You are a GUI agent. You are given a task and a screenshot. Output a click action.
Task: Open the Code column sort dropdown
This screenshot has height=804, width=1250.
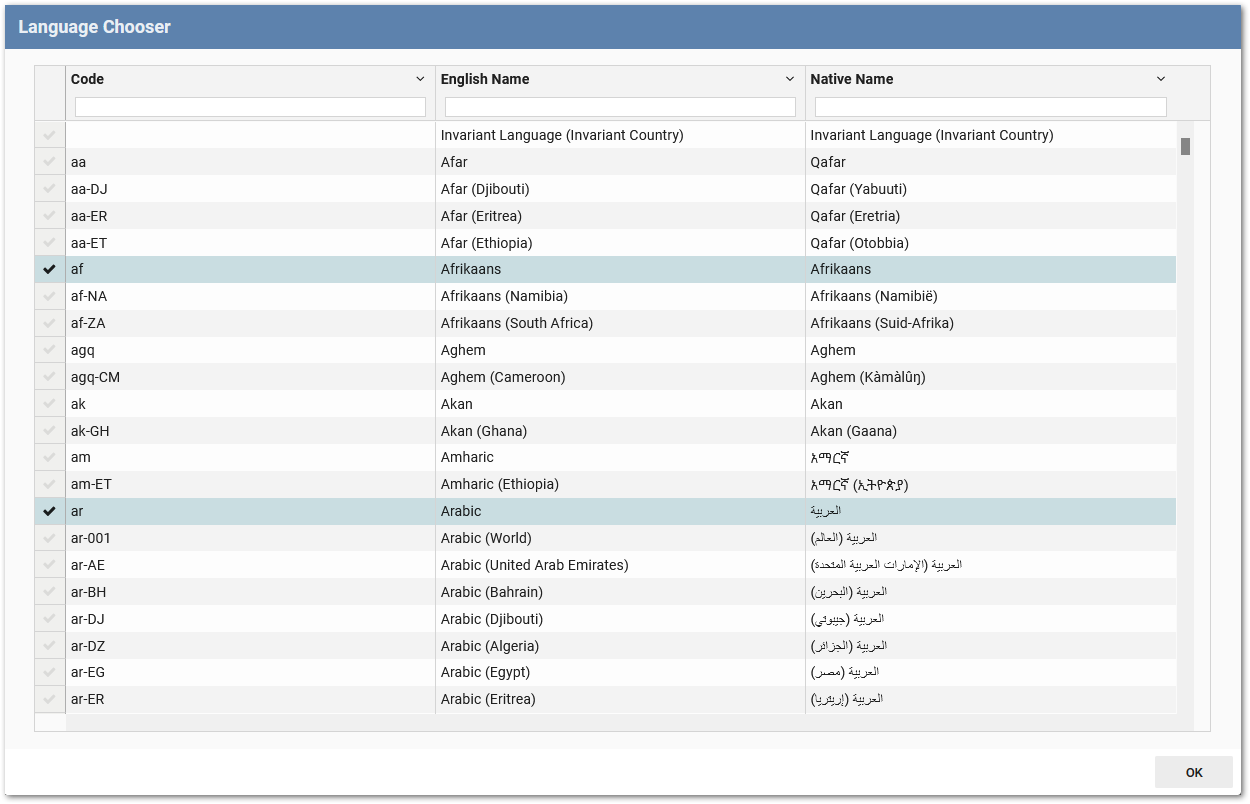tap(419, 78)
